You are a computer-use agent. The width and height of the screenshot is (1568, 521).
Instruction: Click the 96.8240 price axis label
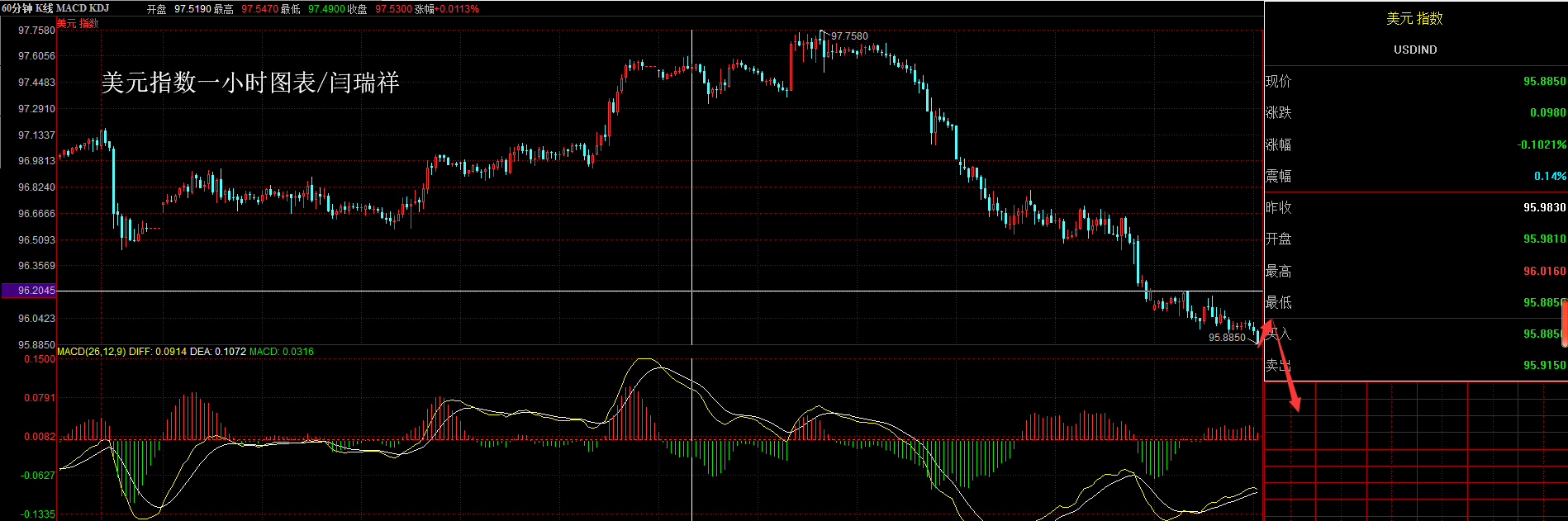tap(37, 187)
